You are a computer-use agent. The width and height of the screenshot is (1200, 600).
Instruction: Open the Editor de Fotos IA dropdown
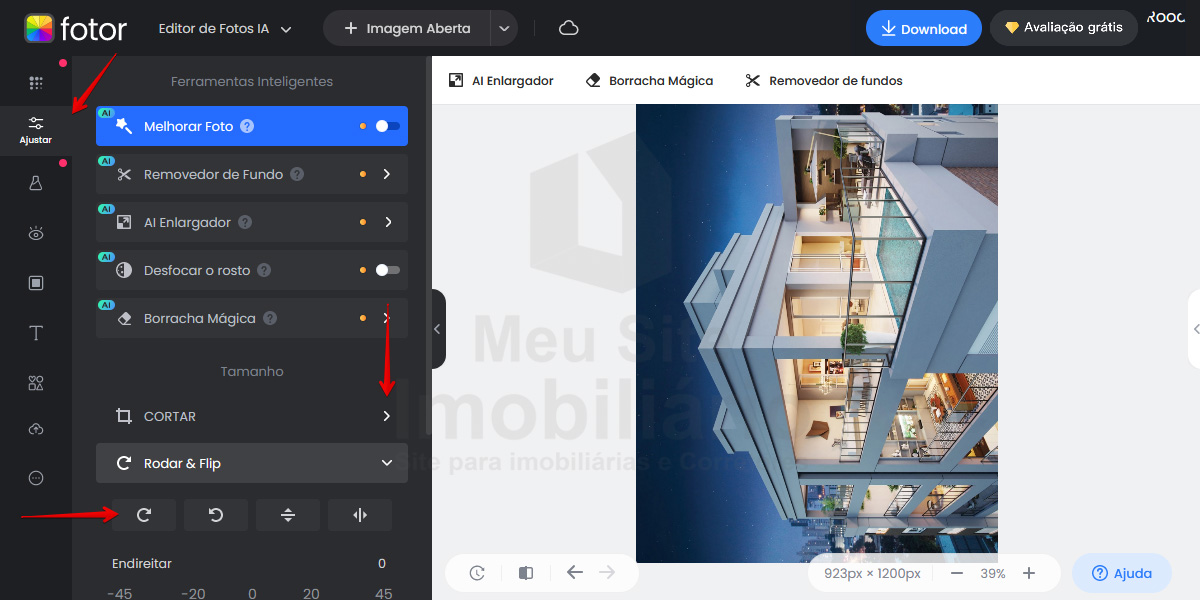tap(225, 29)
